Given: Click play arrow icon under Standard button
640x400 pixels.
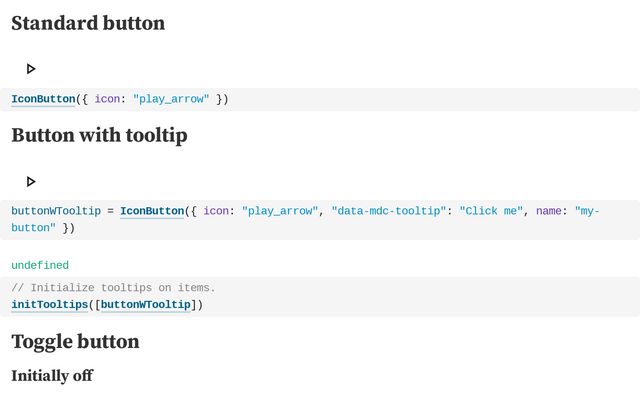Looking at the screenshot, I should [x=31, y=69].
